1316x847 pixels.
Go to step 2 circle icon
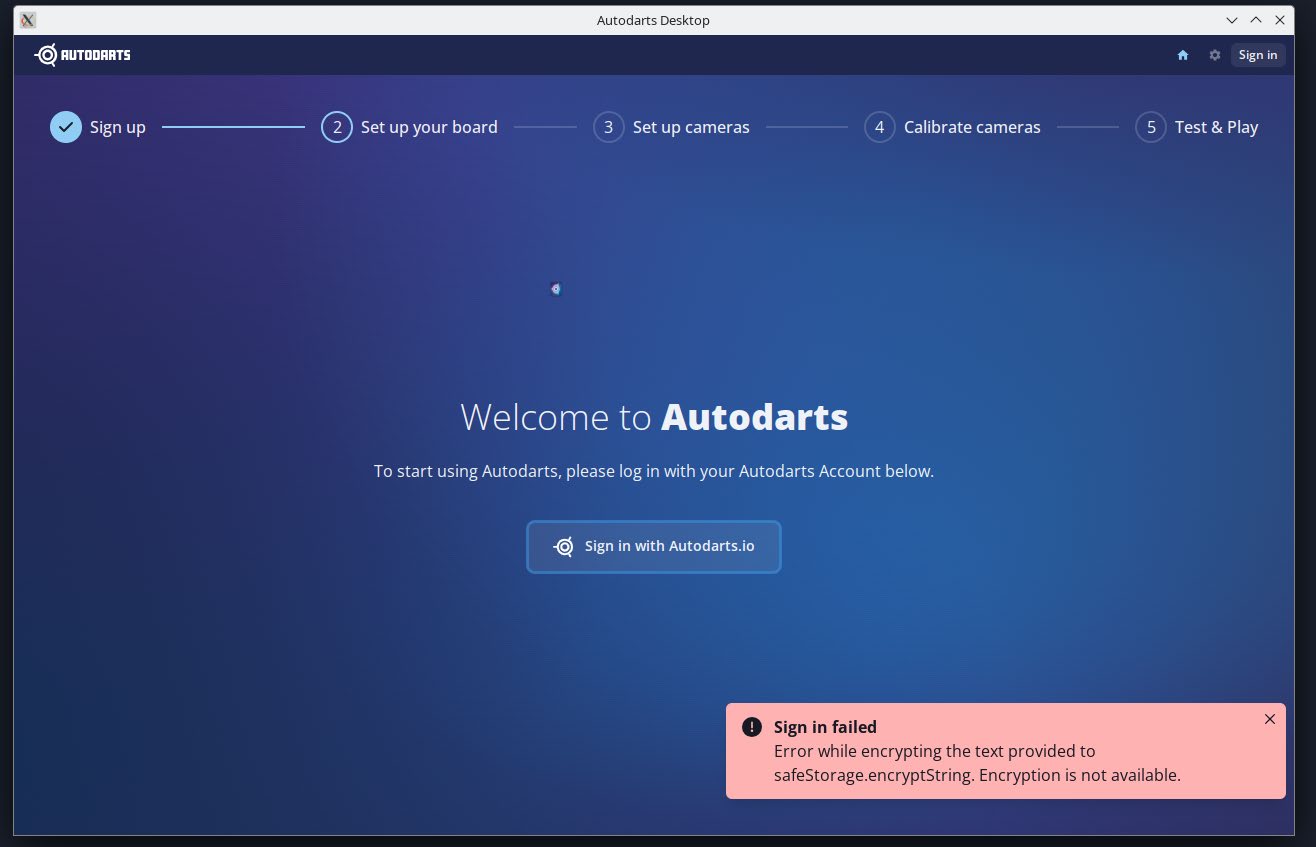pos(337,127)
